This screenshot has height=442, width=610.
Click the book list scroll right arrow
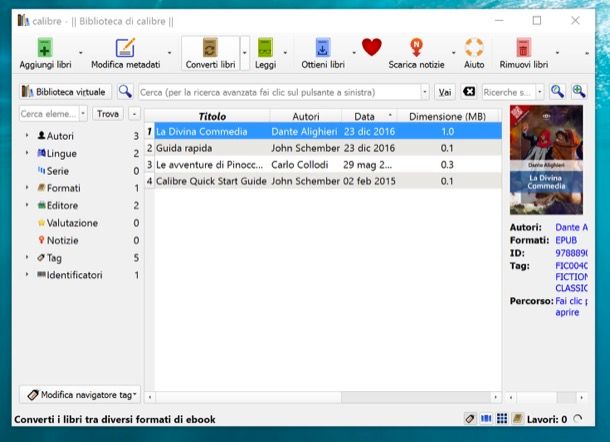click(496, 397)
